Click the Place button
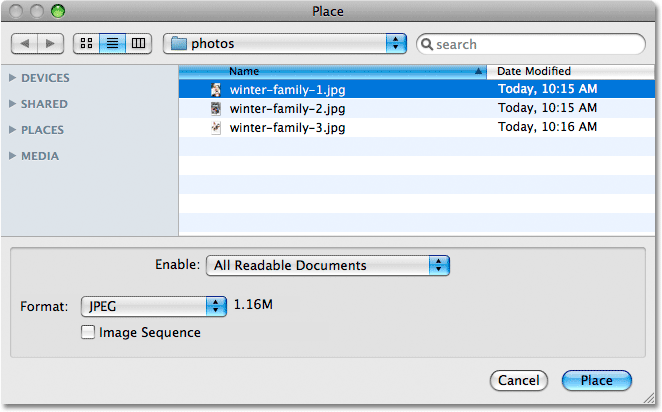Image resolution: width=662 pixels, height=412 pixels. (597, 381)
